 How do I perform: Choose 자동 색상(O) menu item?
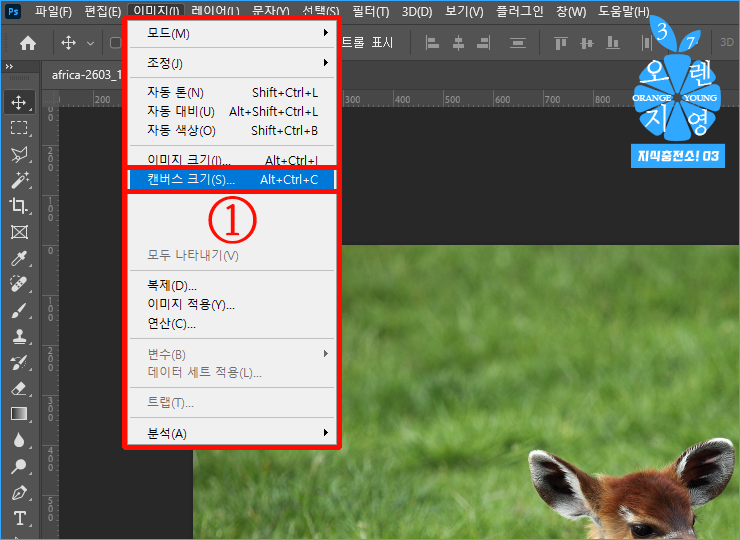(232, 130)
